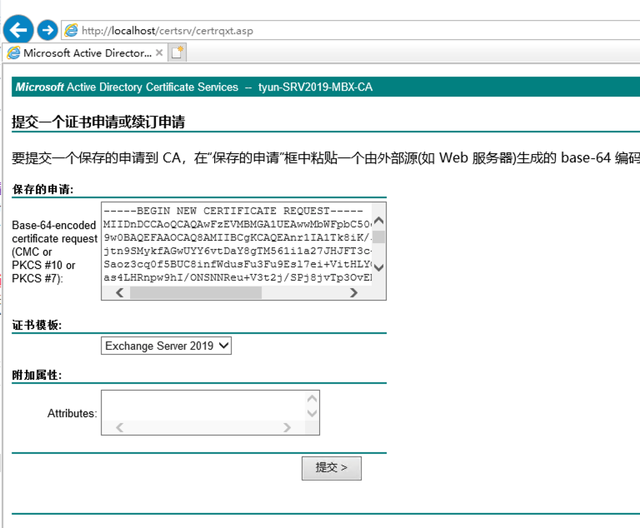Image resolution: width=640 pixels, height=528 pixels.
Task: Click left arrow of Attributes horizontal scrollbar
Action: pos(120,427)
